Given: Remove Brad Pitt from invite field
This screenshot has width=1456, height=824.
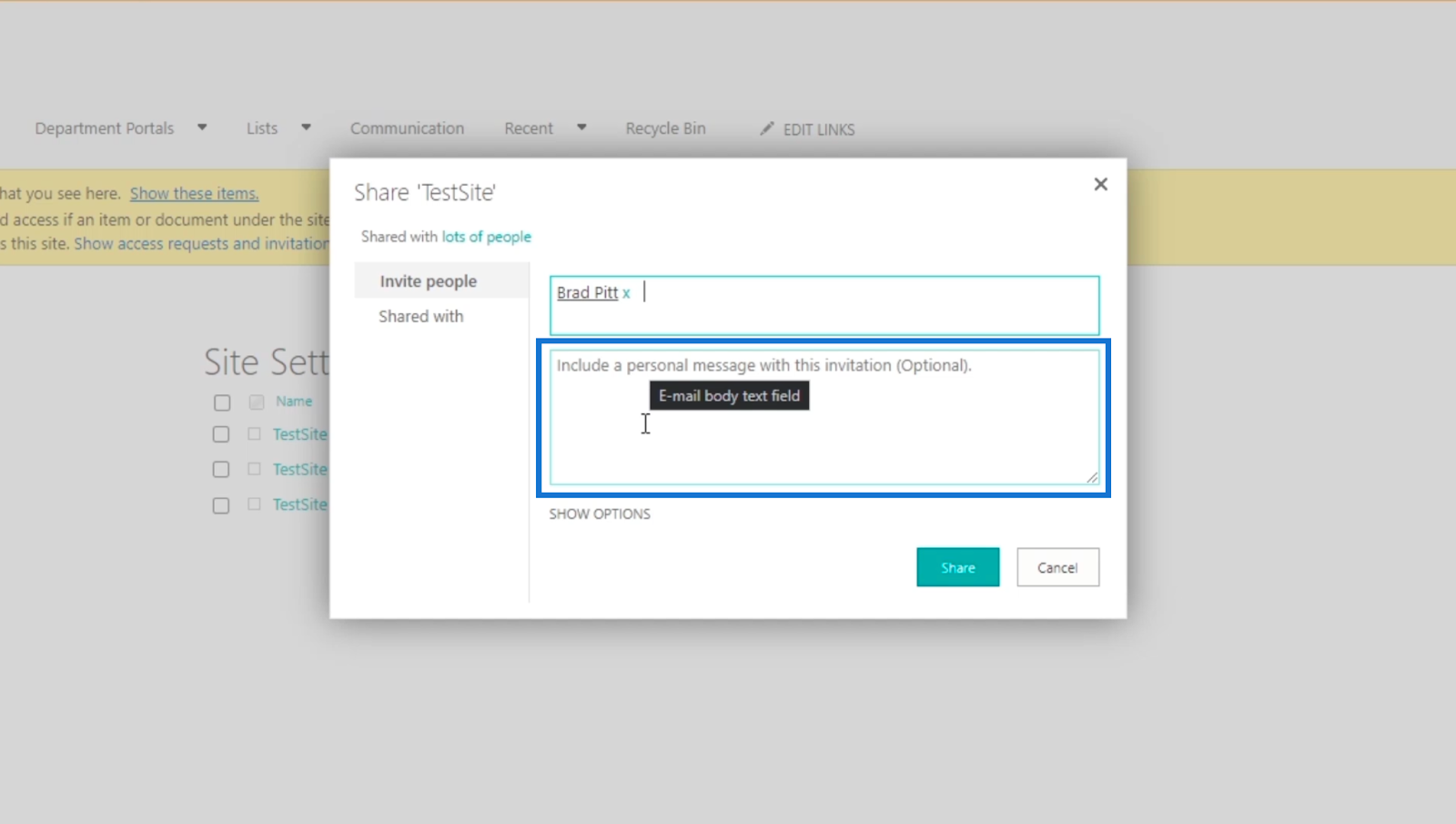Looking at the screenshot, I should 626,293.
